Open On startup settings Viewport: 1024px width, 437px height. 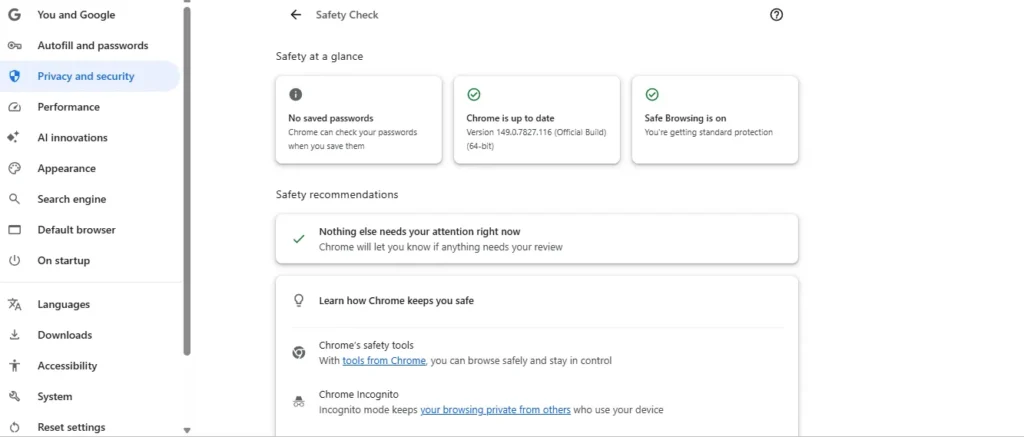(x=90, y=260)
